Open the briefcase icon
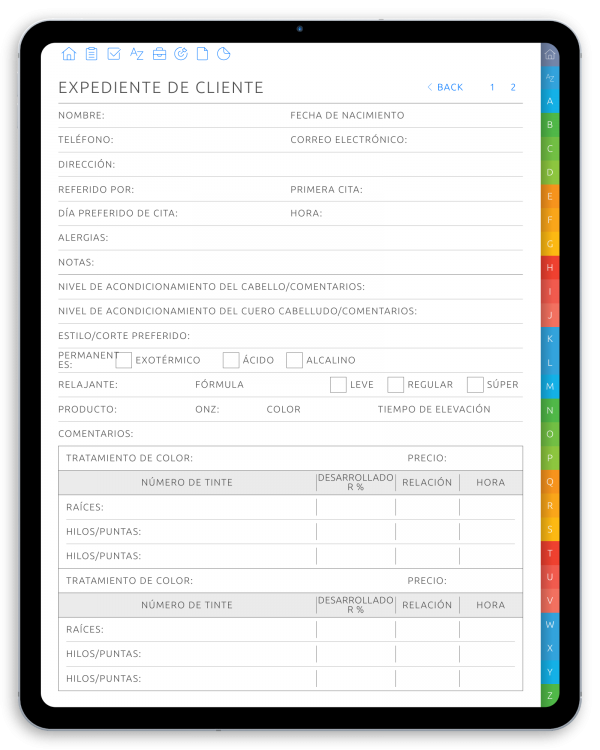The height and width of the screenshot is (750, 600). [159, 54]
